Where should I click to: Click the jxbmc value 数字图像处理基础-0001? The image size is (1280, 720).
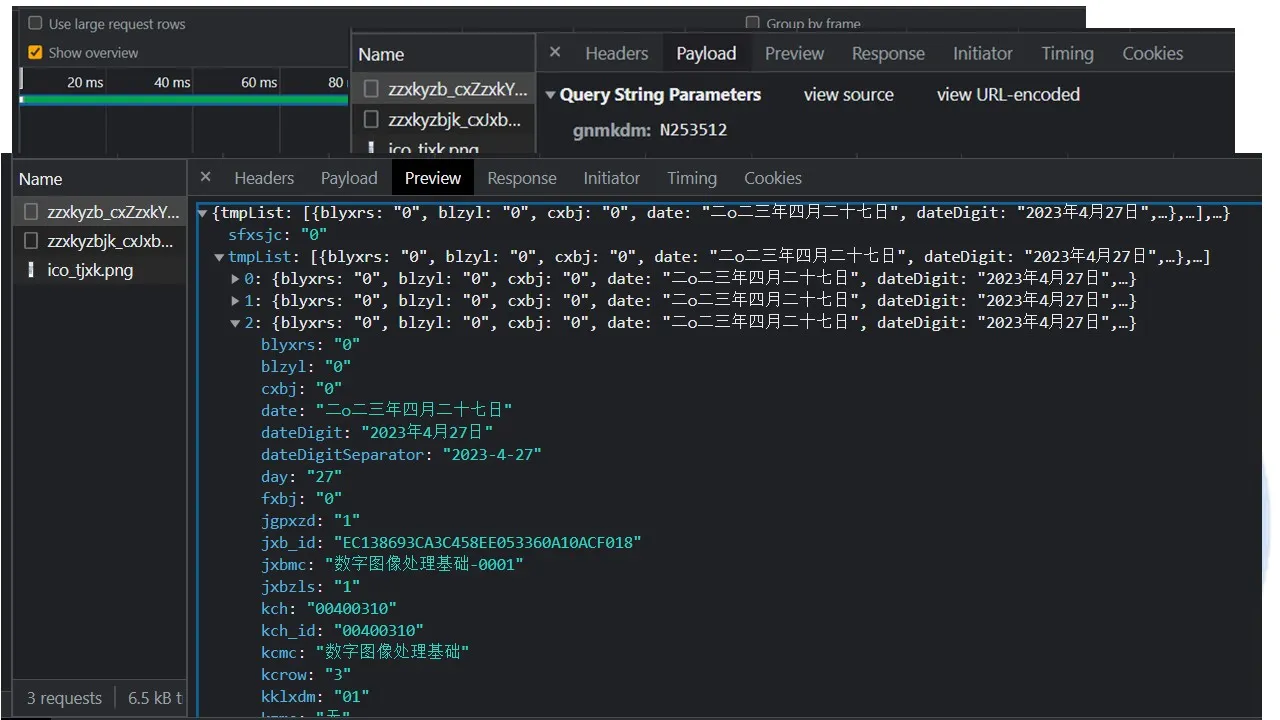coord(424,565)
